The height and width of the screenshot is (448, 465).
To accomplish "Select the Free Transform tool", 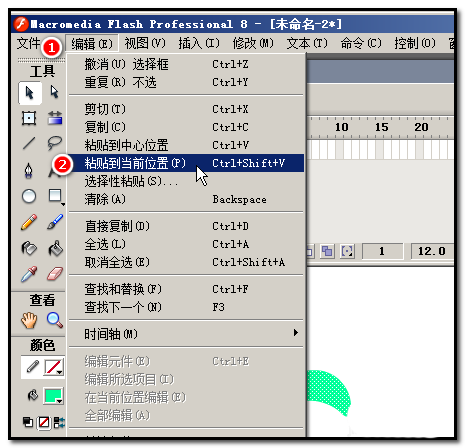I will point(29,118).
